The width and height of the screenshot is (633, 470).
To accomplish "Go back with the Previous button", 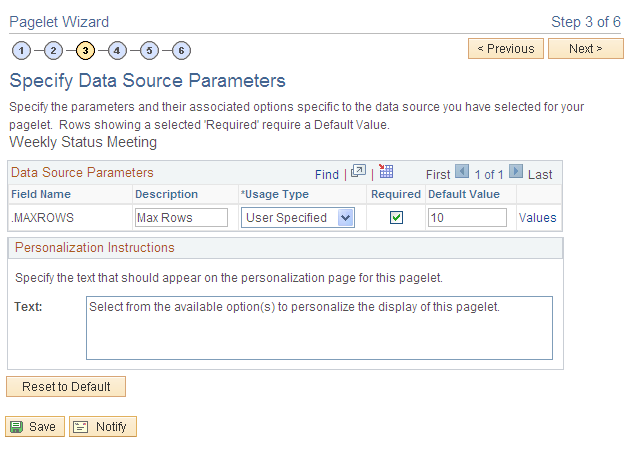I will pos(505,49).
